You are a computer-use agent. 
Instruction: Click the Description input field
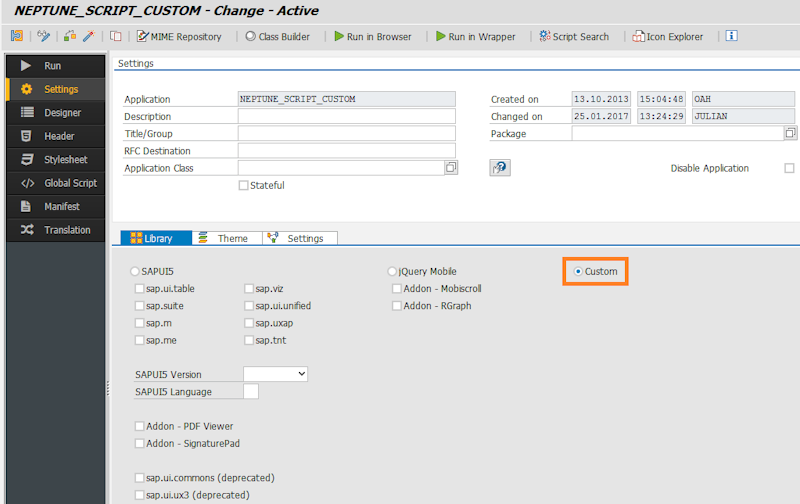(x=346, y=116)
